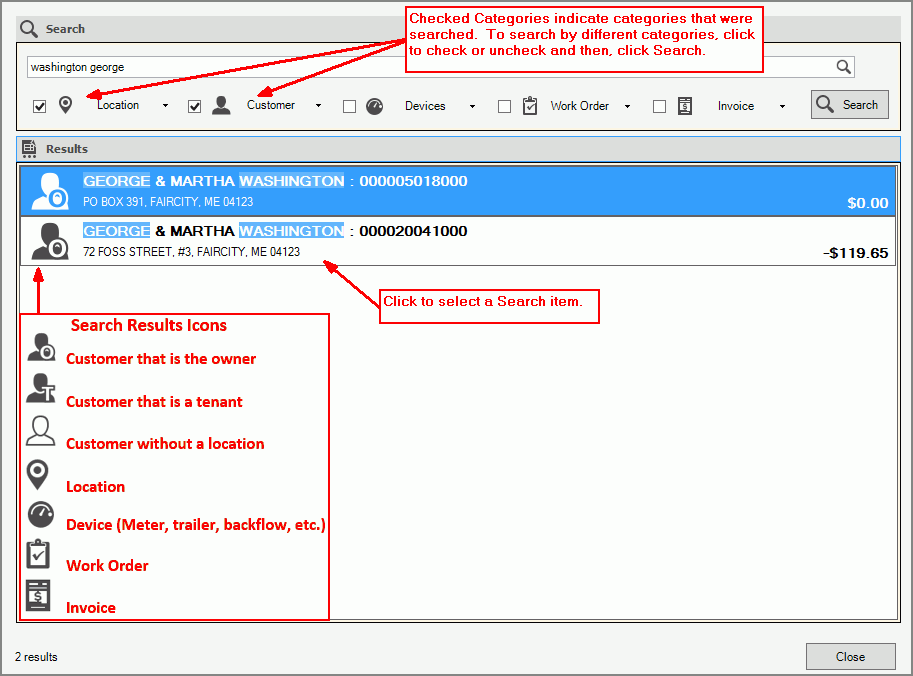This screenshot has width=913, height=676.
Task: Click the Close button
Action: coord(851,657)
